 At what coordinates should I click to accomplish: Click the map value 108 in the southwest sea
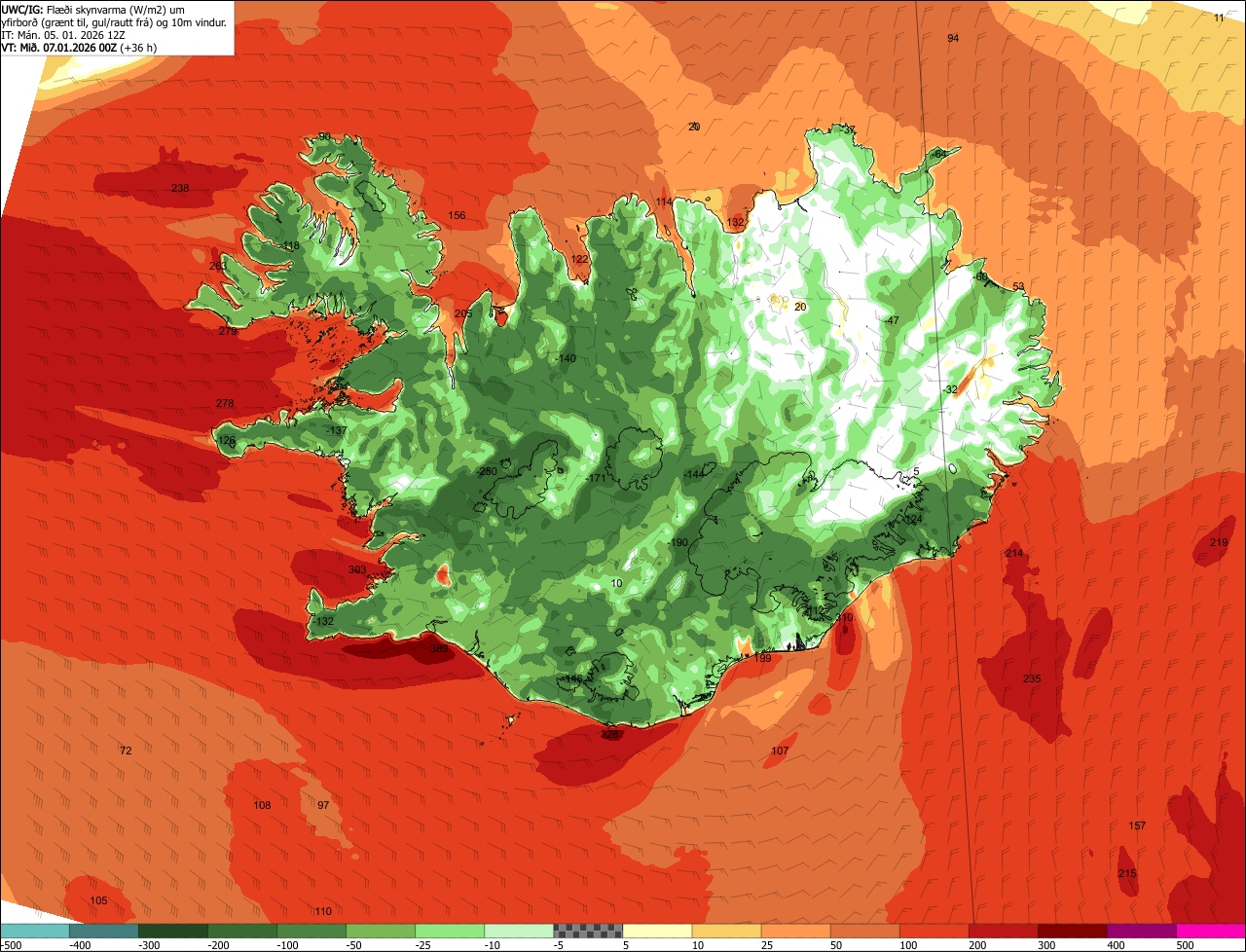[x=263, y=806]
